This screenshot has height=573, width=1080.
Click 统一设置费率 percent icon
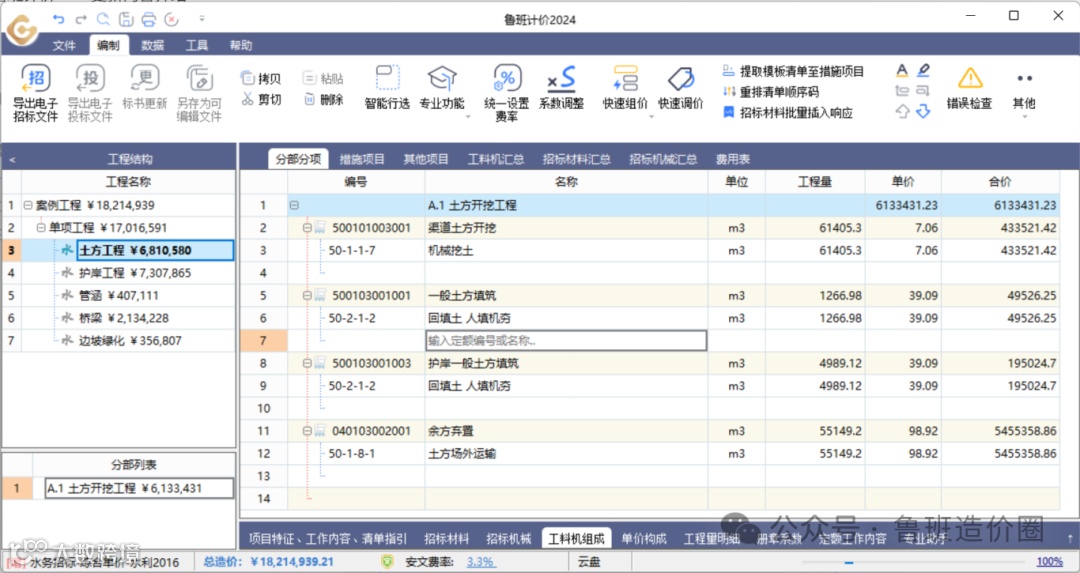tap(506, 78)
